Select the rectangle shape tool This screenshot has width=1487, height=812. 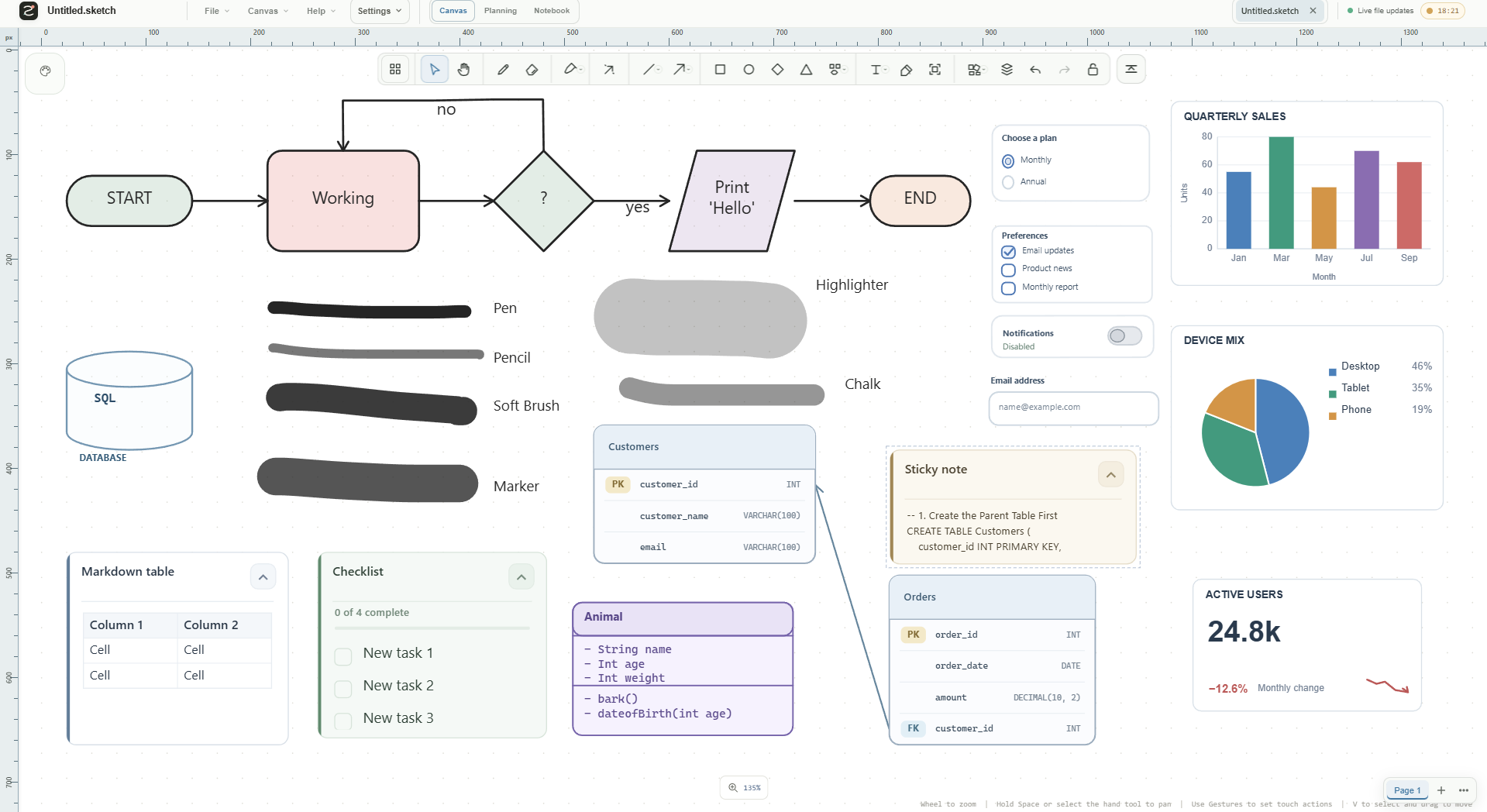pyautogui.click(x=720, y=70)
